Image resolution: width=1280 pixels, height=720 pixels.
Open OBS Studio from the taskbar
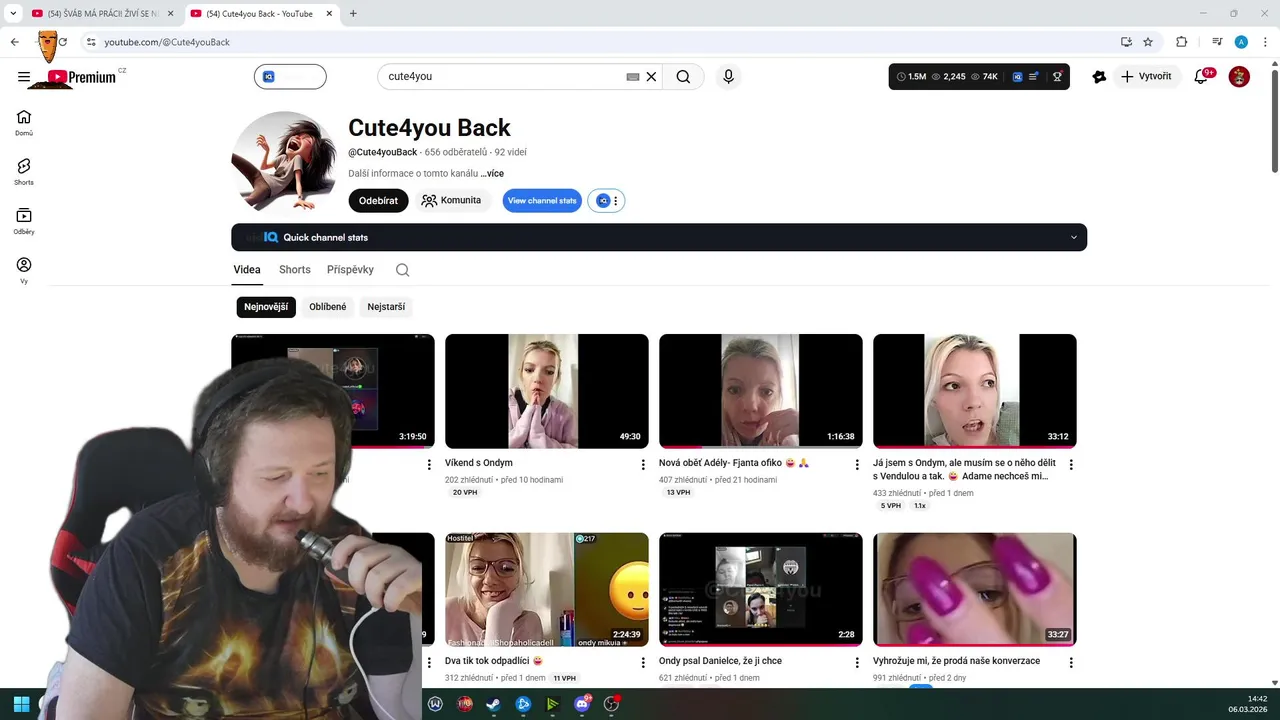pyautogui.click(x=611, y=704)
